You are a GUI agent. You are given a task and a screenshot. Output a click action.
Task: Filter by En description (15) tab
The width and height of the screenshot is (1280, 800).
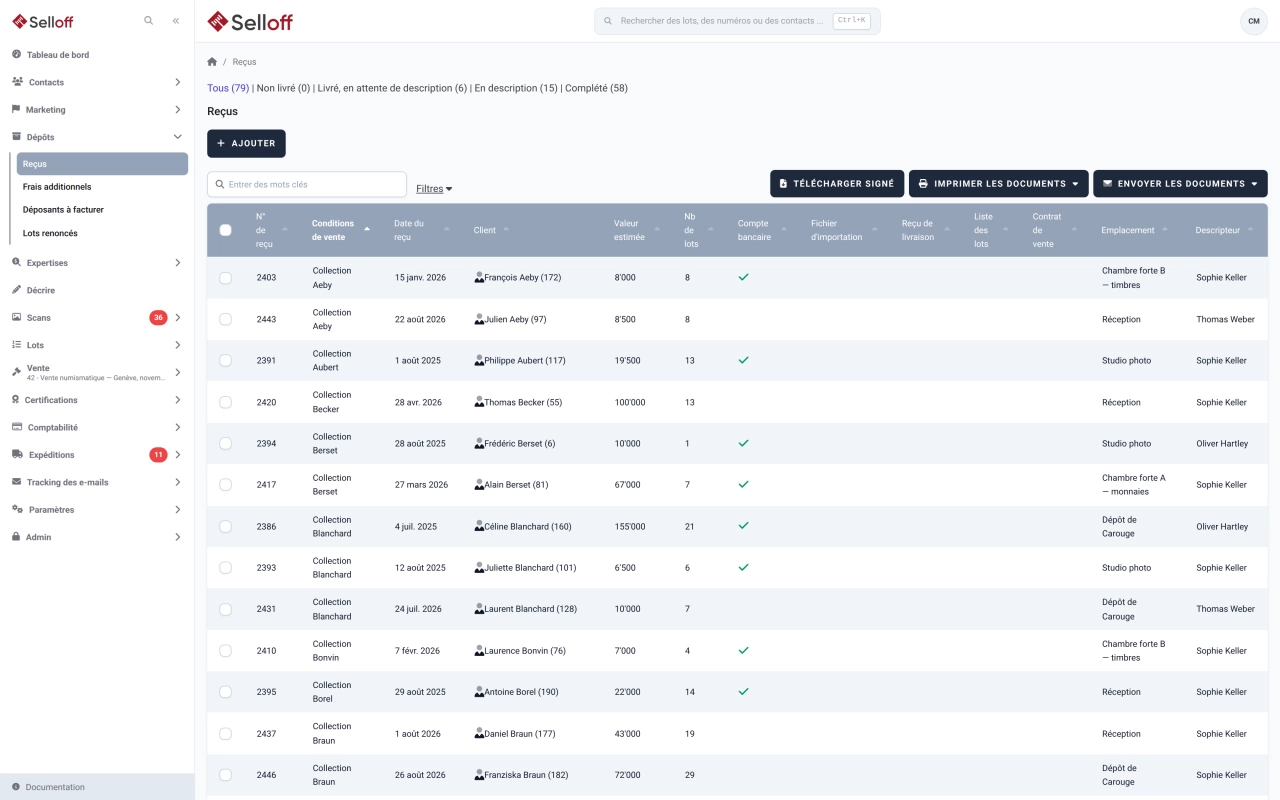point(516,88)
